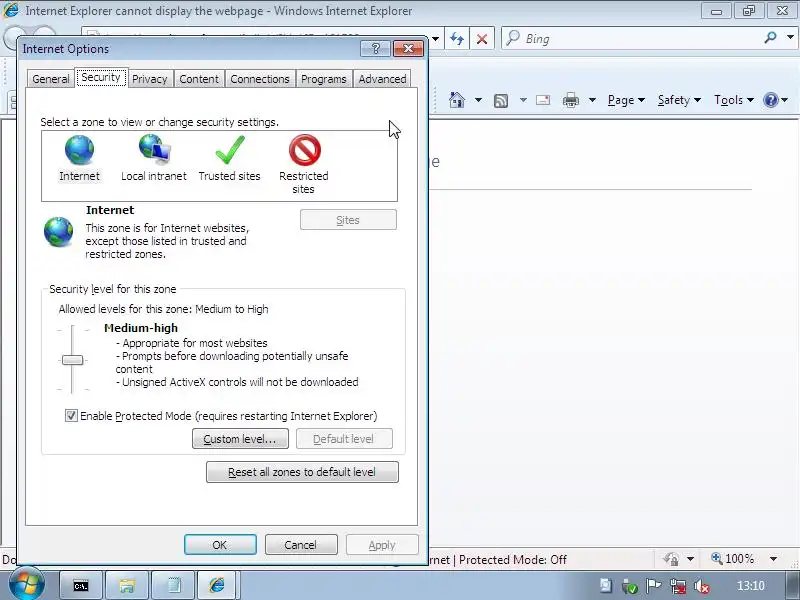This screenshot has height=600, width=800.
Task: Expand the Print dropdown arrow
Action: click(592, 100)
